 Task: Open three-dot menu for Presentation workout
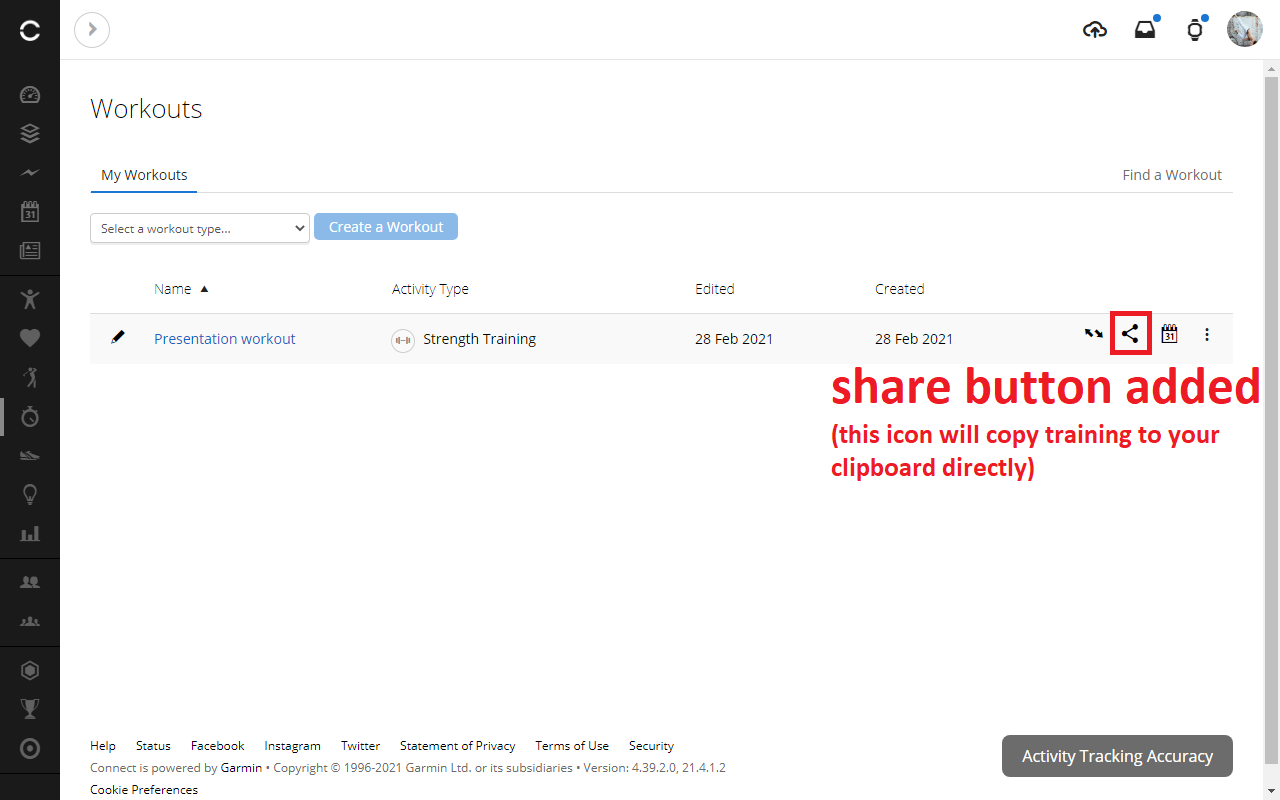(x=1207, y=334)
